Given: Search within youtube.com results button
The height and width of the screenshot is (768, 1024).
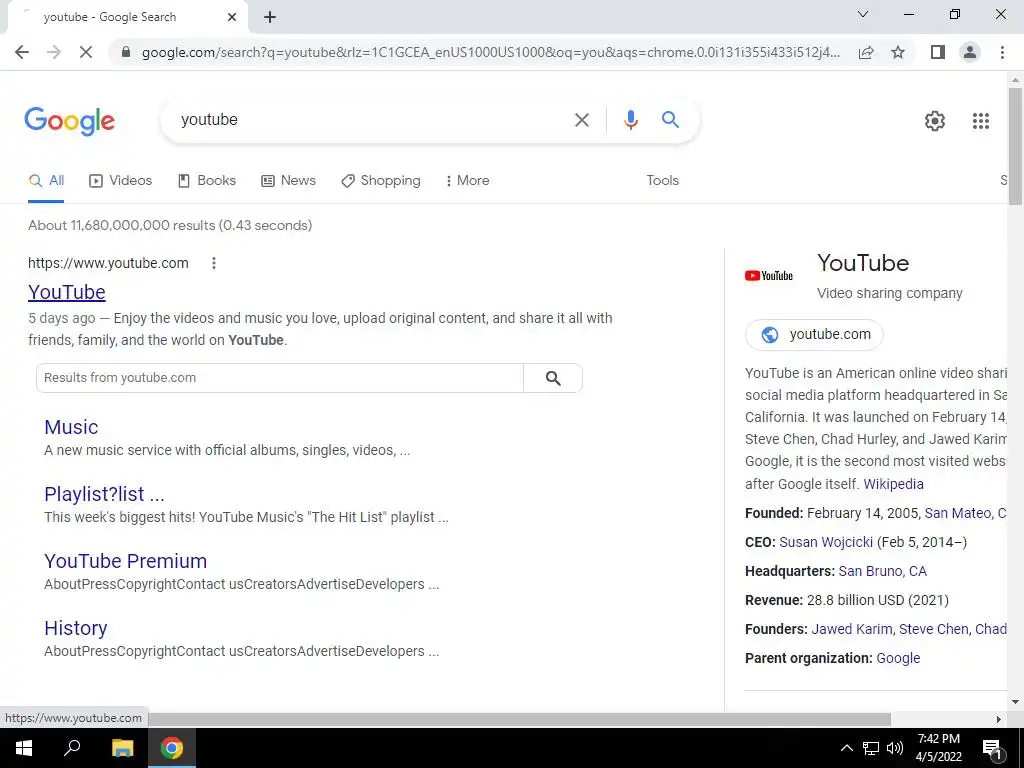Looking at the screenshot, I should [552, 378].
